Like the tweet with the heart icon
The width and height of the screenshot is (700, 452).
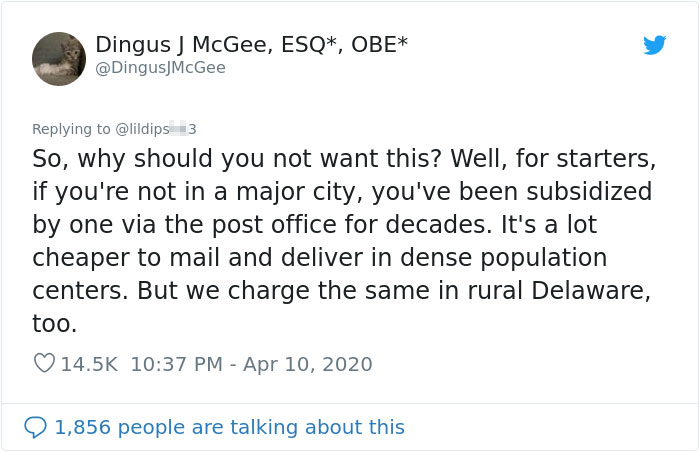44,364
